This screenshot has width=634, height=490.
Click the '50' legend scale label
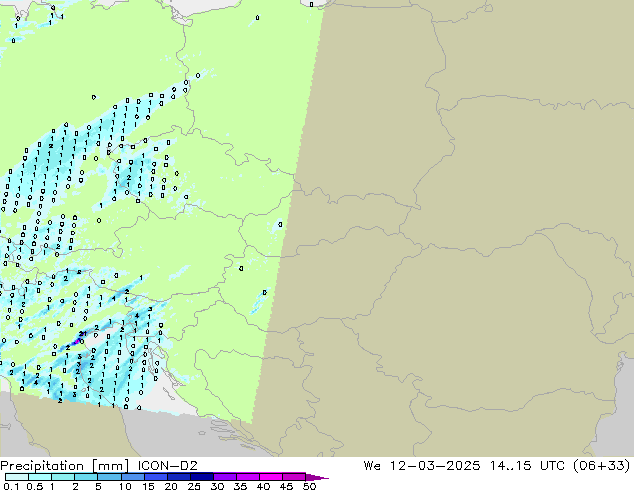pyautogui.click(x=309, y=486)
